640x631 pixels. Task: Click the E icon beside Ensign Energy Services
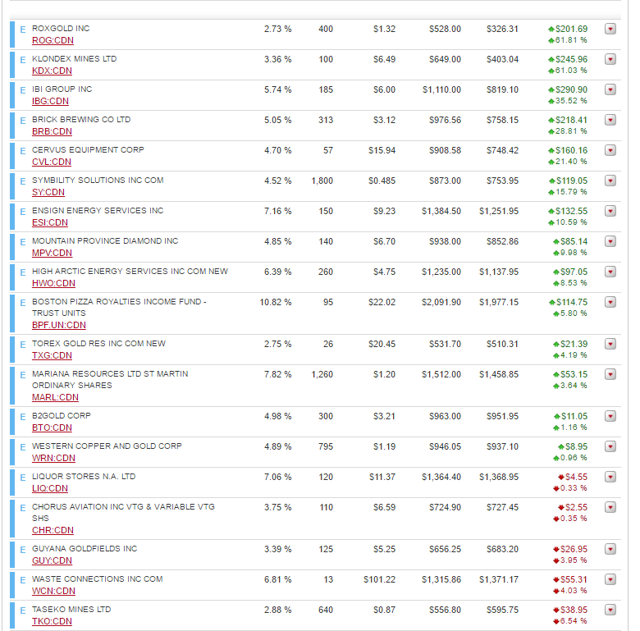coord(23,211)
